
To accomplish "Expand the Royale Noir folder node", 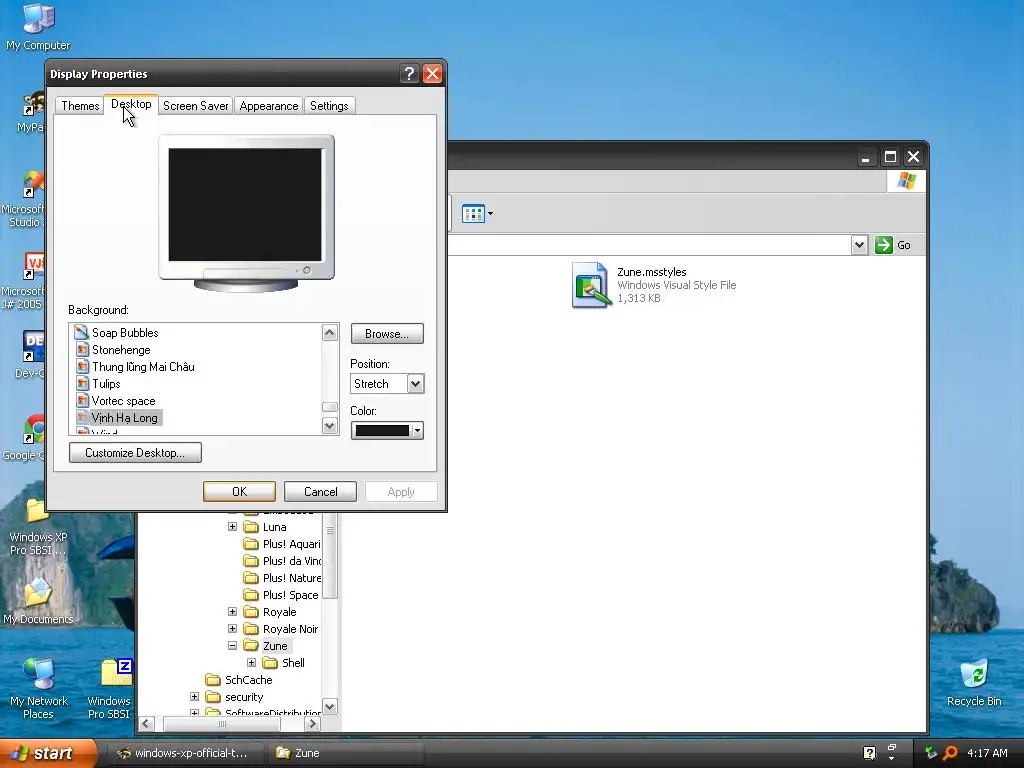I will [232, 628].
